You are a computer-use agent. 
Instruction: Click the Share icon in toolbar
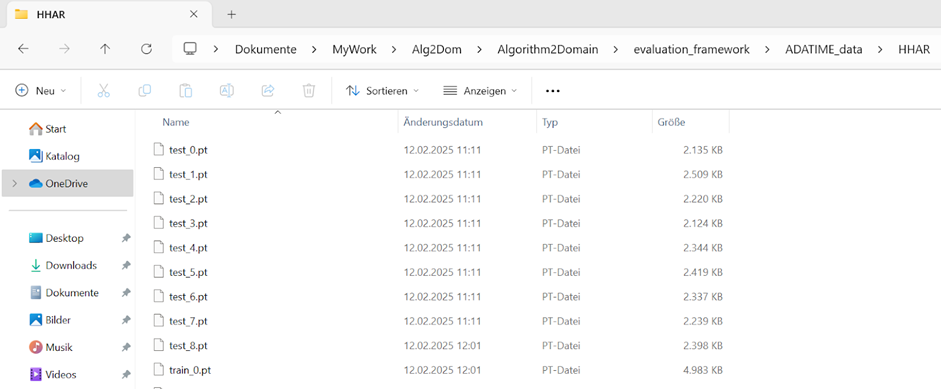tap(268, 91)
